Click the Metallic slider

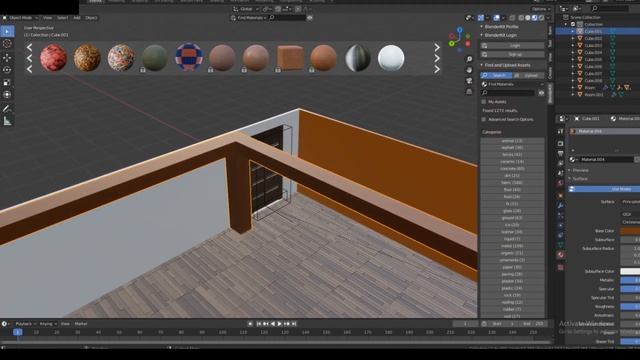tap(630, 280)
